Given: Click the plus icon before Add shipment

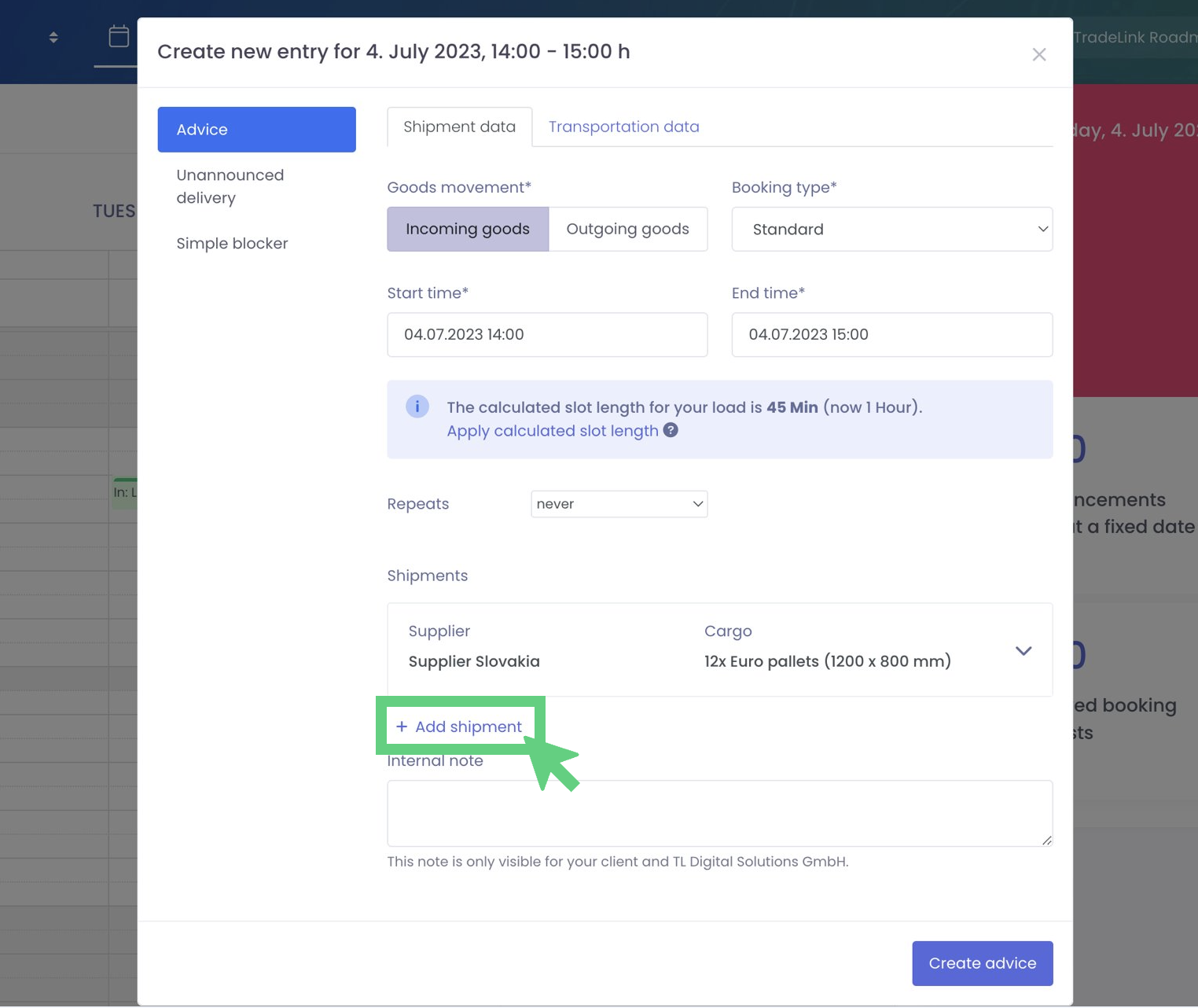Looking at the screenshot, I should (x=402, y=727).
